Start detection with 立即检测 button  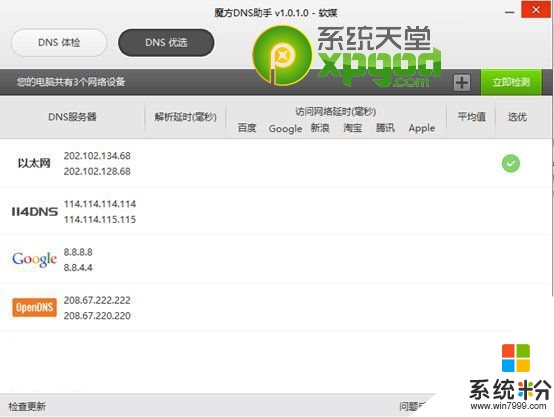(511, 82)
